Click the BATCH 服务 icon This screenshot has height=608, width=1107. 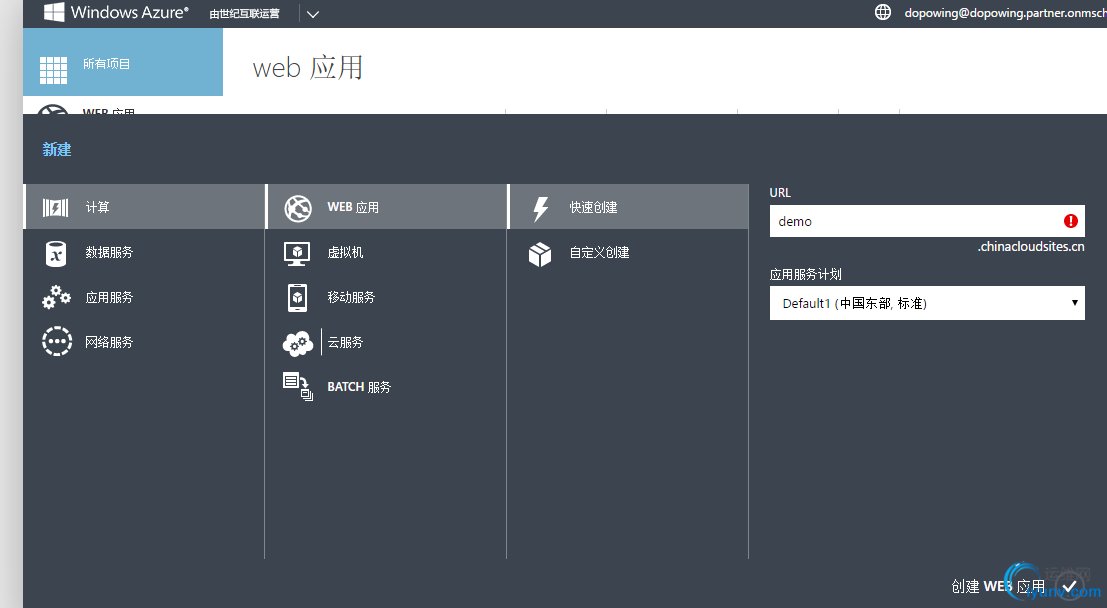(298, 387)
